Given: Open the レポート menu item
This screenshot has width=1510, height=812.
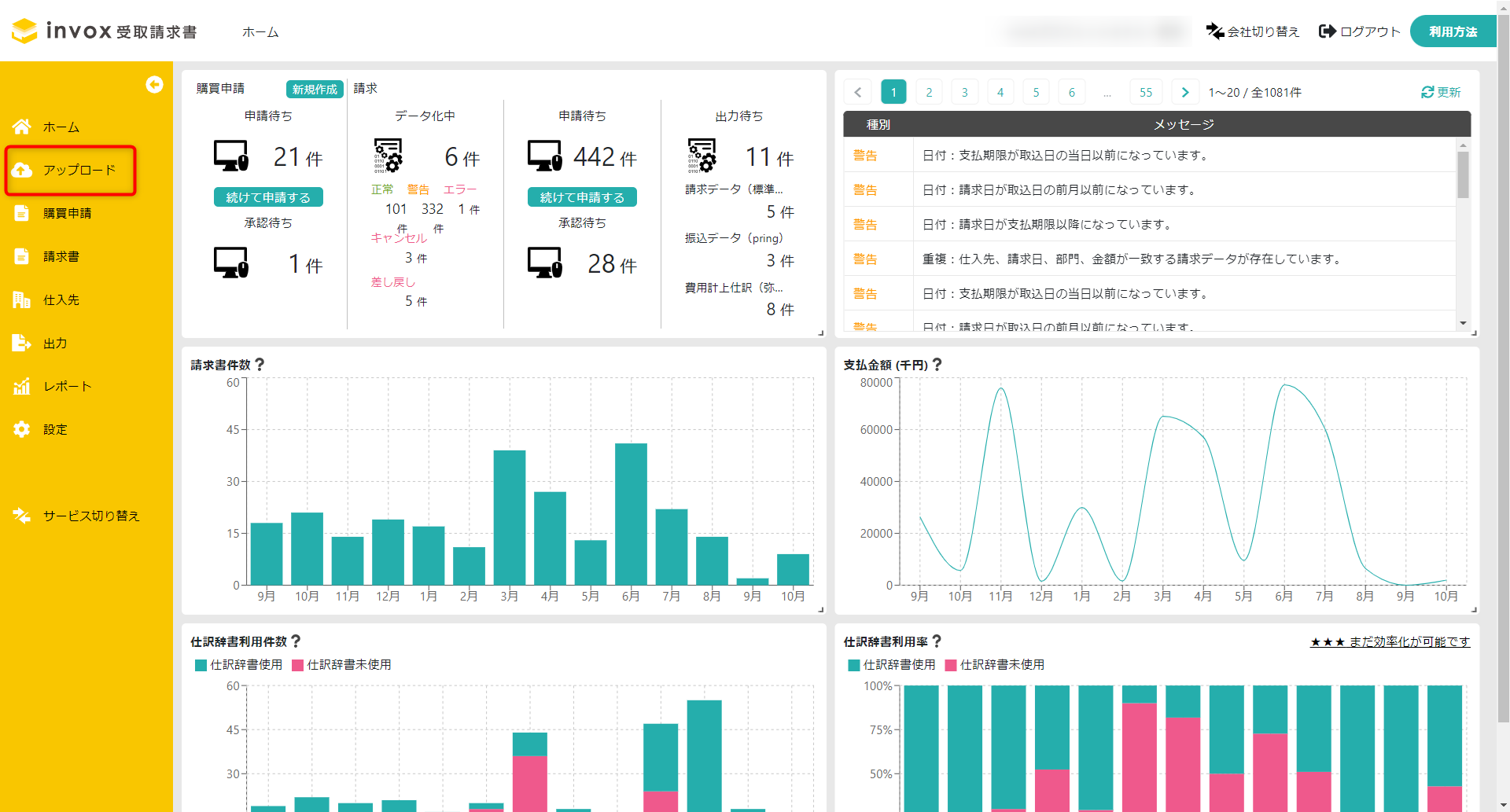Looking at the screenshot, I should point(68,386).
